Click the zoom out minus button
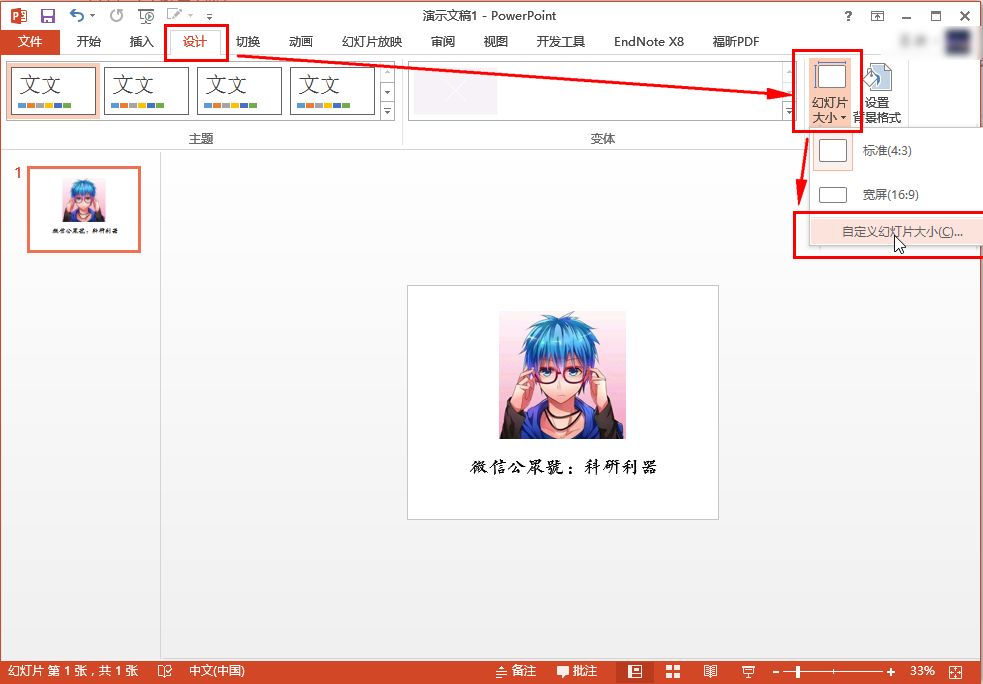This screenshot has width=983, height=684. pos(775,671)
